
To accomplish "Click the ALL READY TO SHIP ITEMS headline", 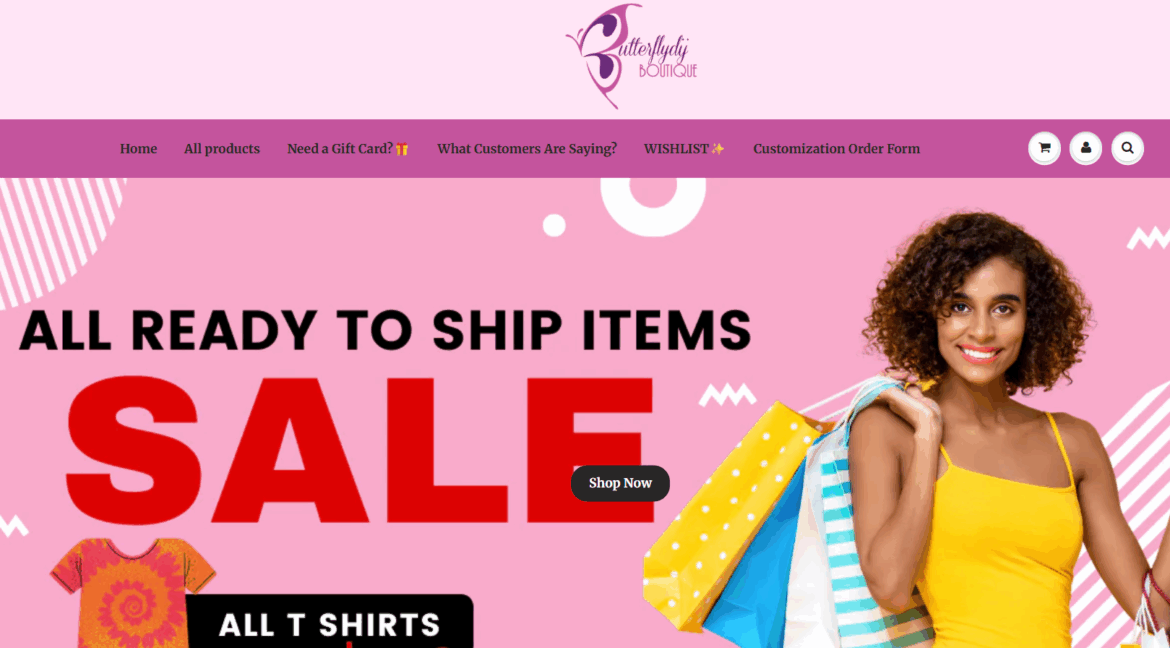I will 385,329.
